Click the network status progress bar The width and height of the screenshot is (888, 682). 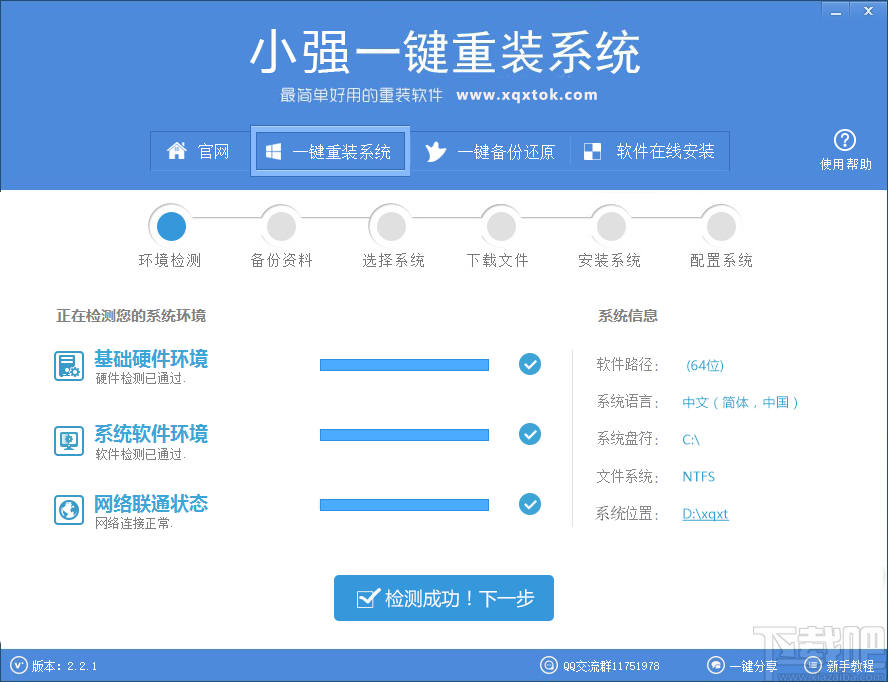click(x=404, y=504)
